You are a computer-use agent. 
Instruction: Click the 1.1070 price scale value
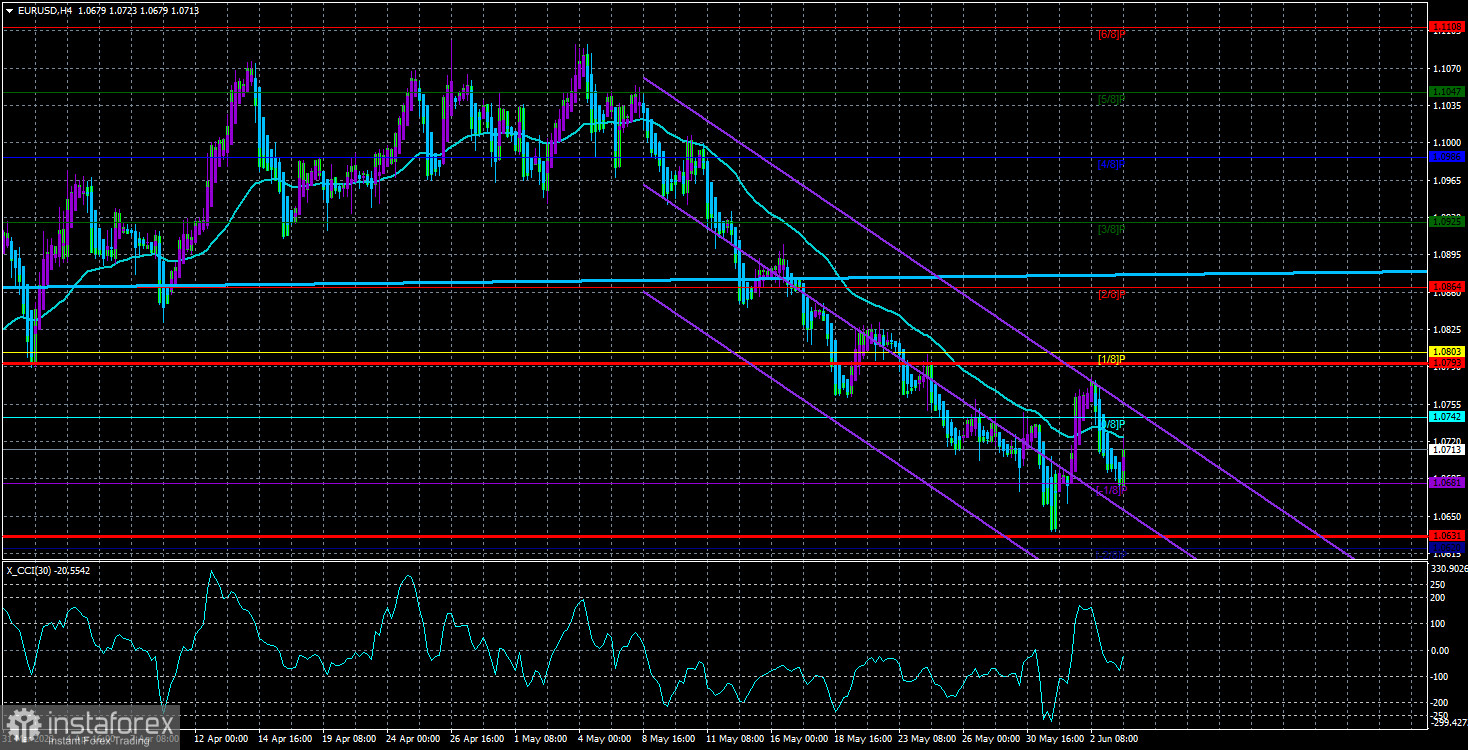[x=1446, y=69]
